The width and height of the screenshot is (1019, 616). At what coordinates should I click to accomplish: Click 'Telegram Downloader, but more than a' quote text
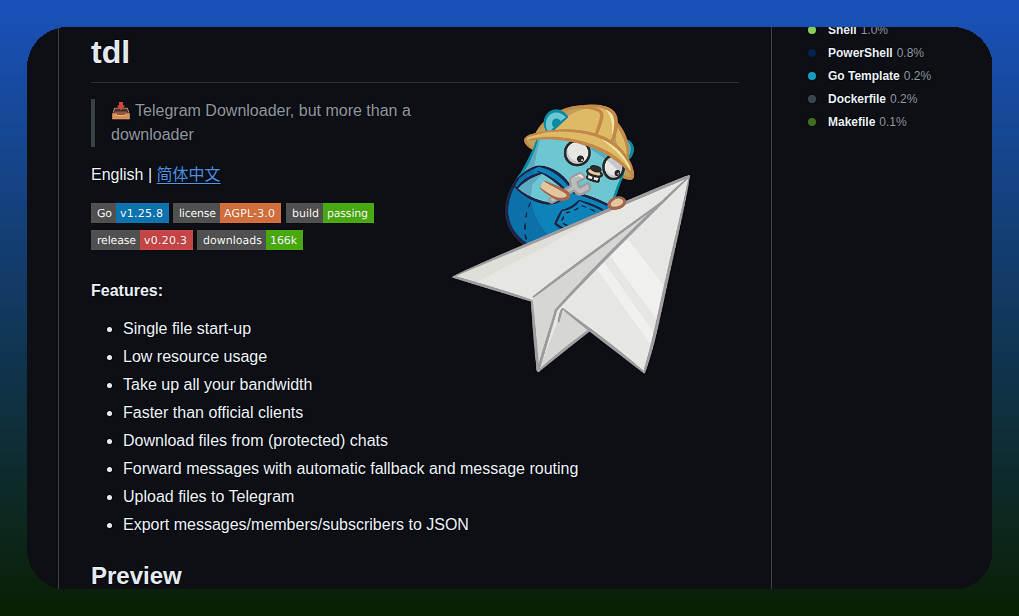tap(273, 110)
